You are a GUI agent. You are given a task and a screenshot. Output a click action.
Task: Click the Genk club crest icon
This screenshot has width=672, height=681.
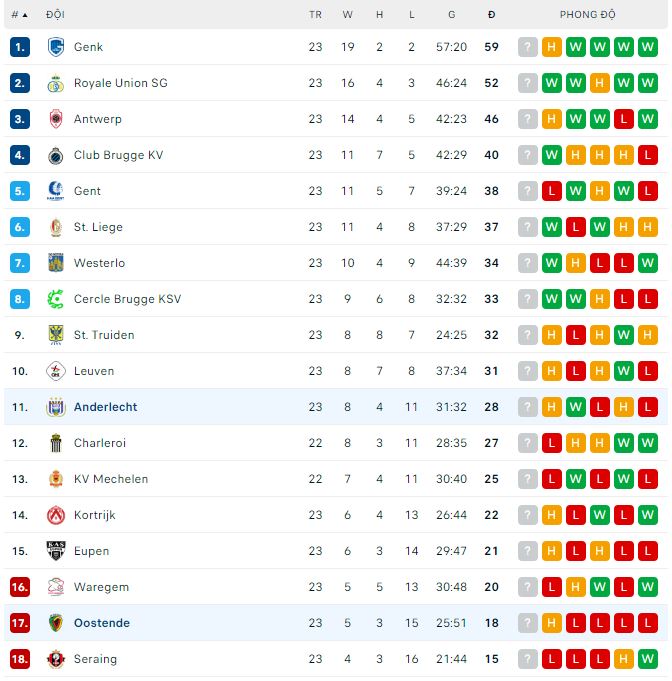click(56, 47)
